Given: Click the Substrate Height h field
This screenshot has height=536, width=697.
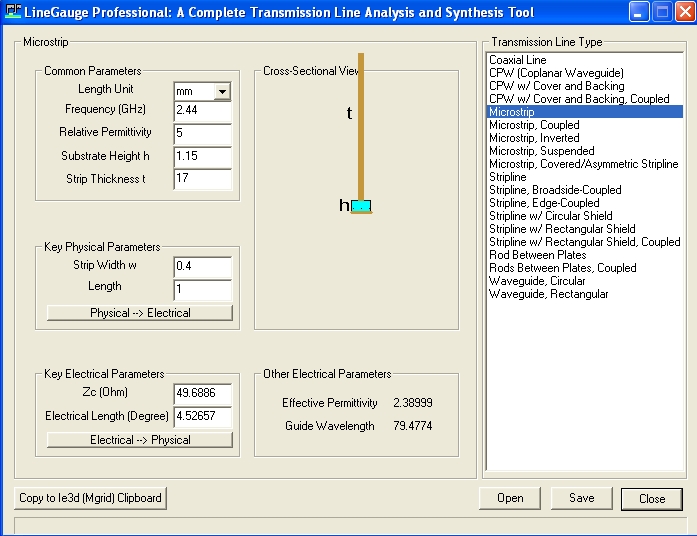Looking at the screenshot, I should pos(203,157).
